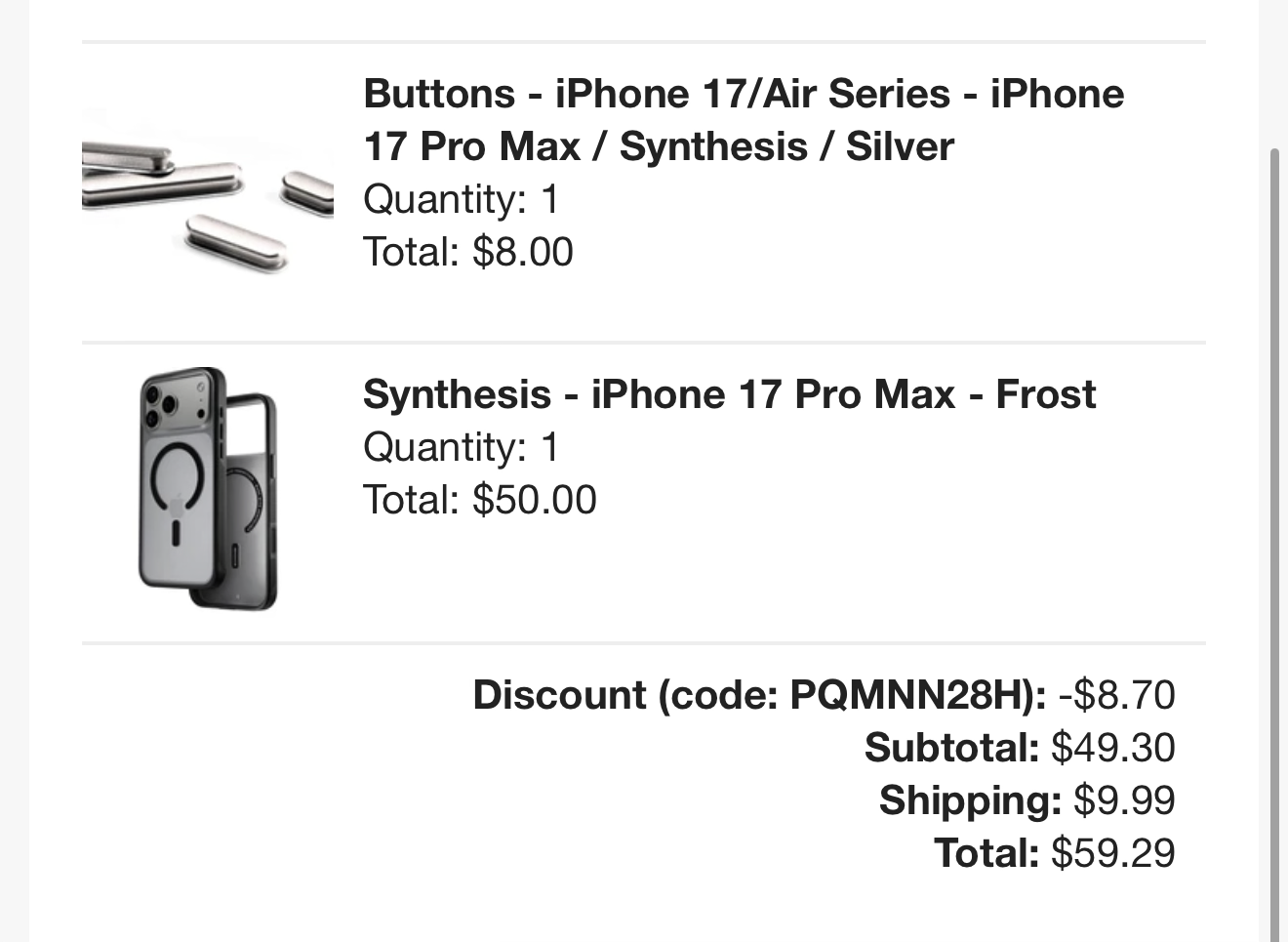
Task: Select the $59.29 order total
Action: click(1112, 854)
